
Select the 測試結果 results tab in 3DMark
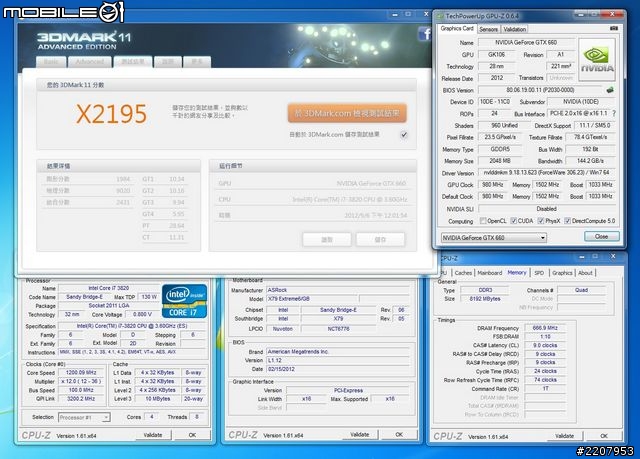pos(133,62)
